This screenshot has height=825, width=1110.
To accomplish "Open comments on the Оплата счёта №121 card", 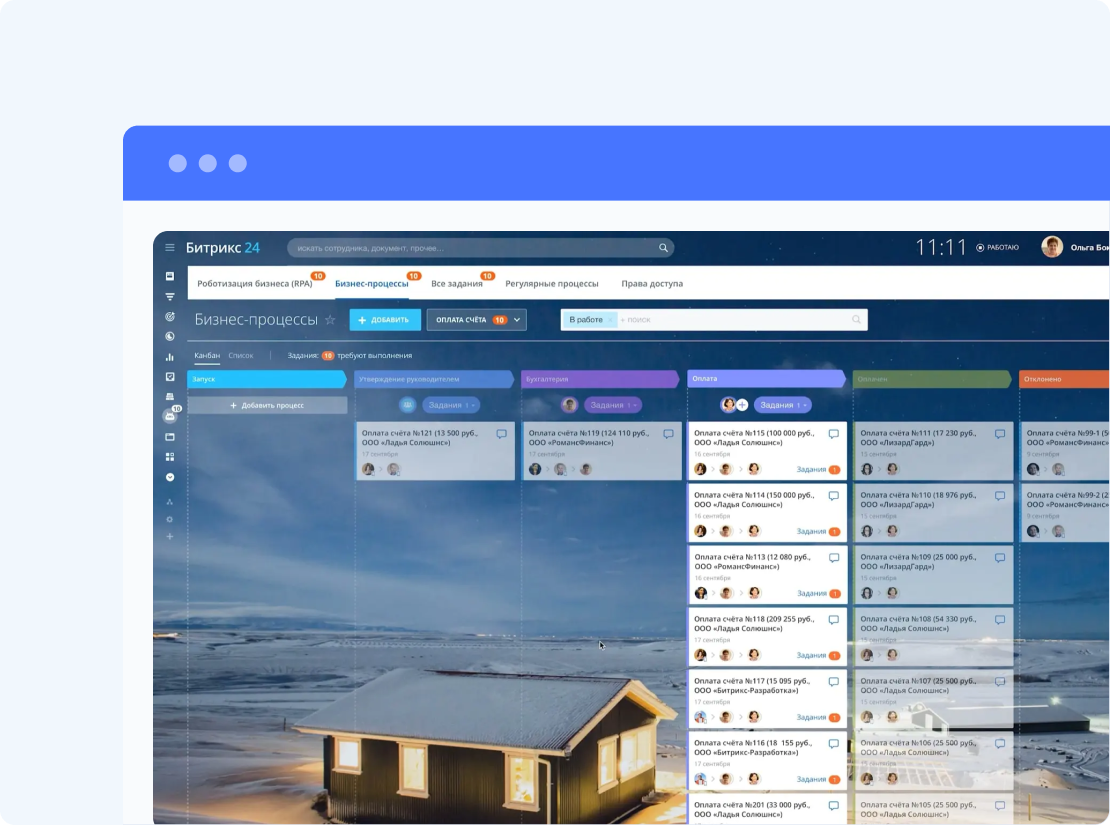I will pyautogui.click(x=502, y=434).
